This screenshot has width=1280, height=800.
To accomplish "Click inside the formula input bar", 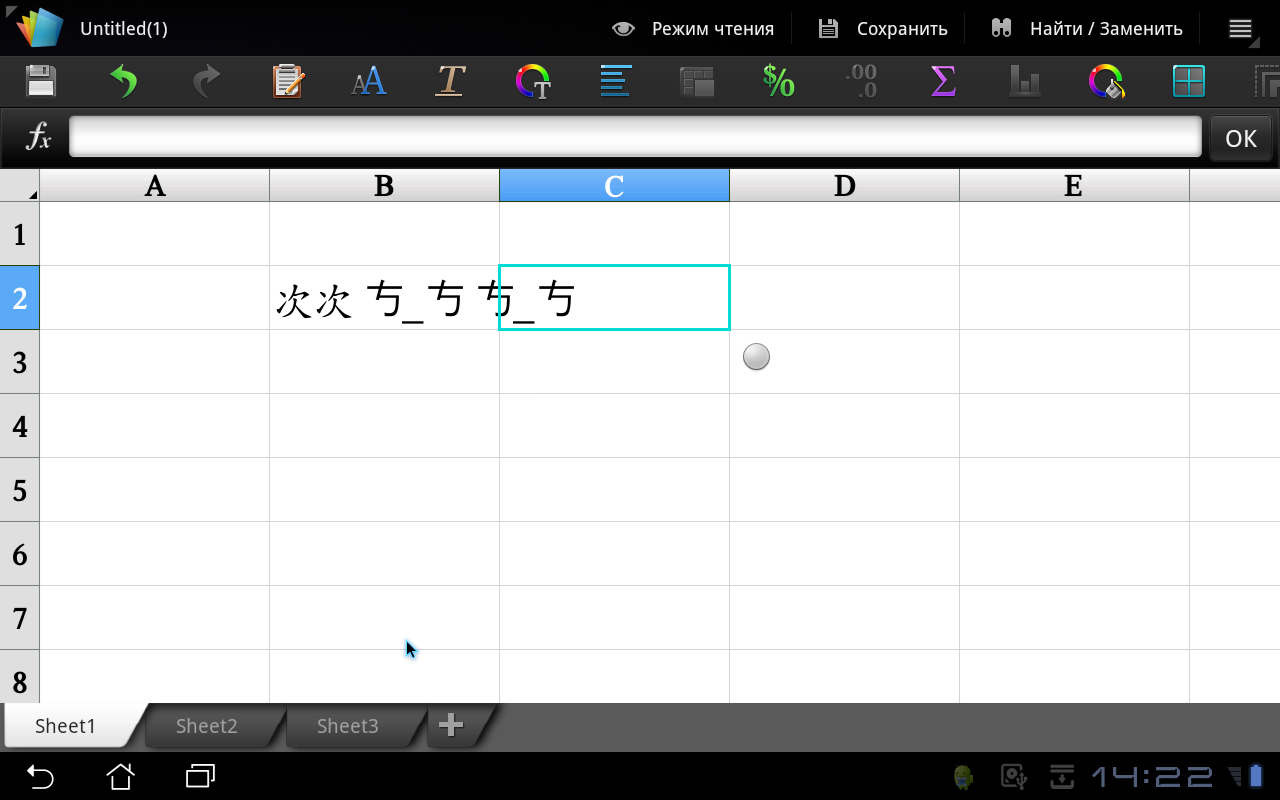I will coord(635,137).
